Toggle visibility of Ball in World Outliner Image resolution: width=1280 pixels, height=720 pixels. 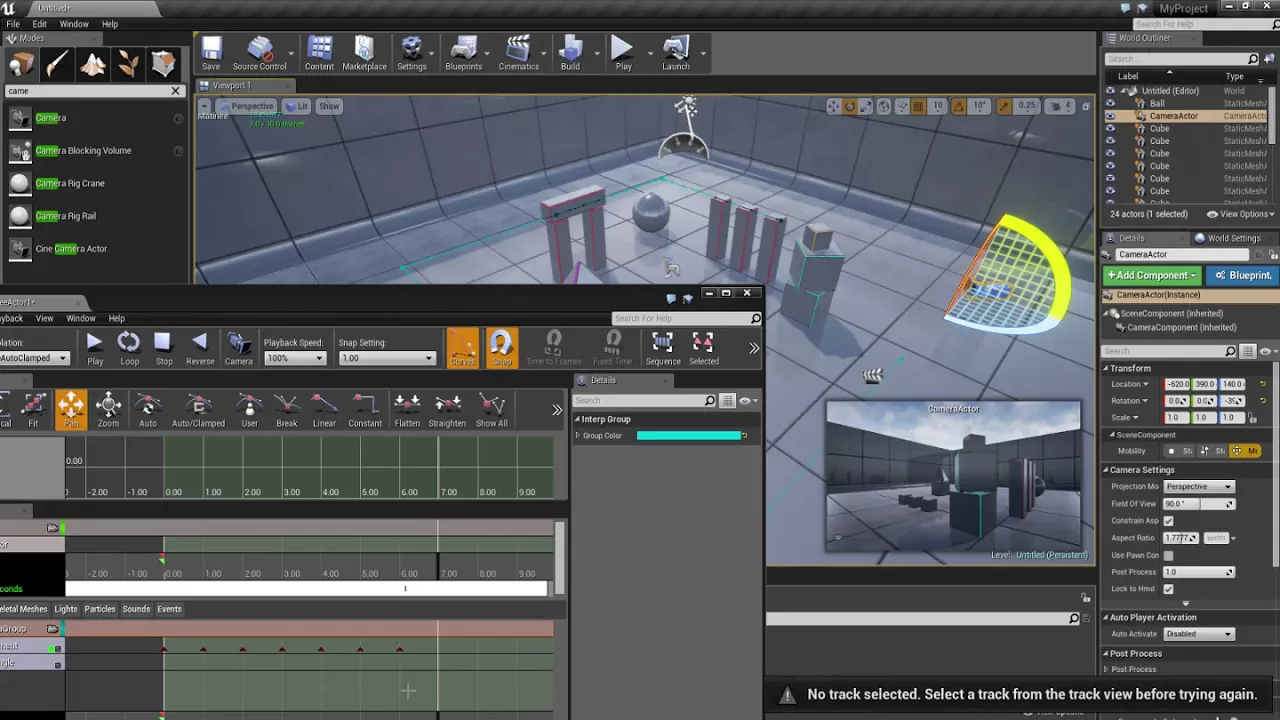(1110, 103)
